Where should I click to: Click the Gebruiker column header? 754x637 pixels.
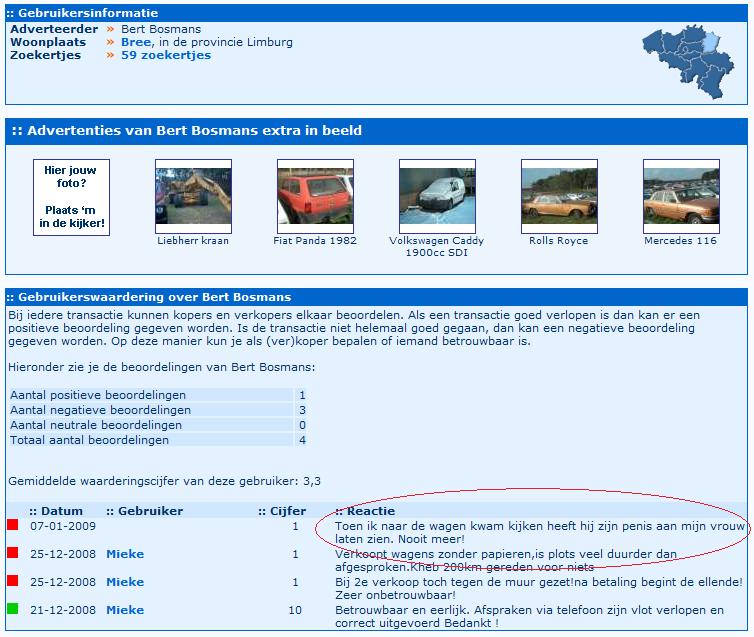[144, 511]
